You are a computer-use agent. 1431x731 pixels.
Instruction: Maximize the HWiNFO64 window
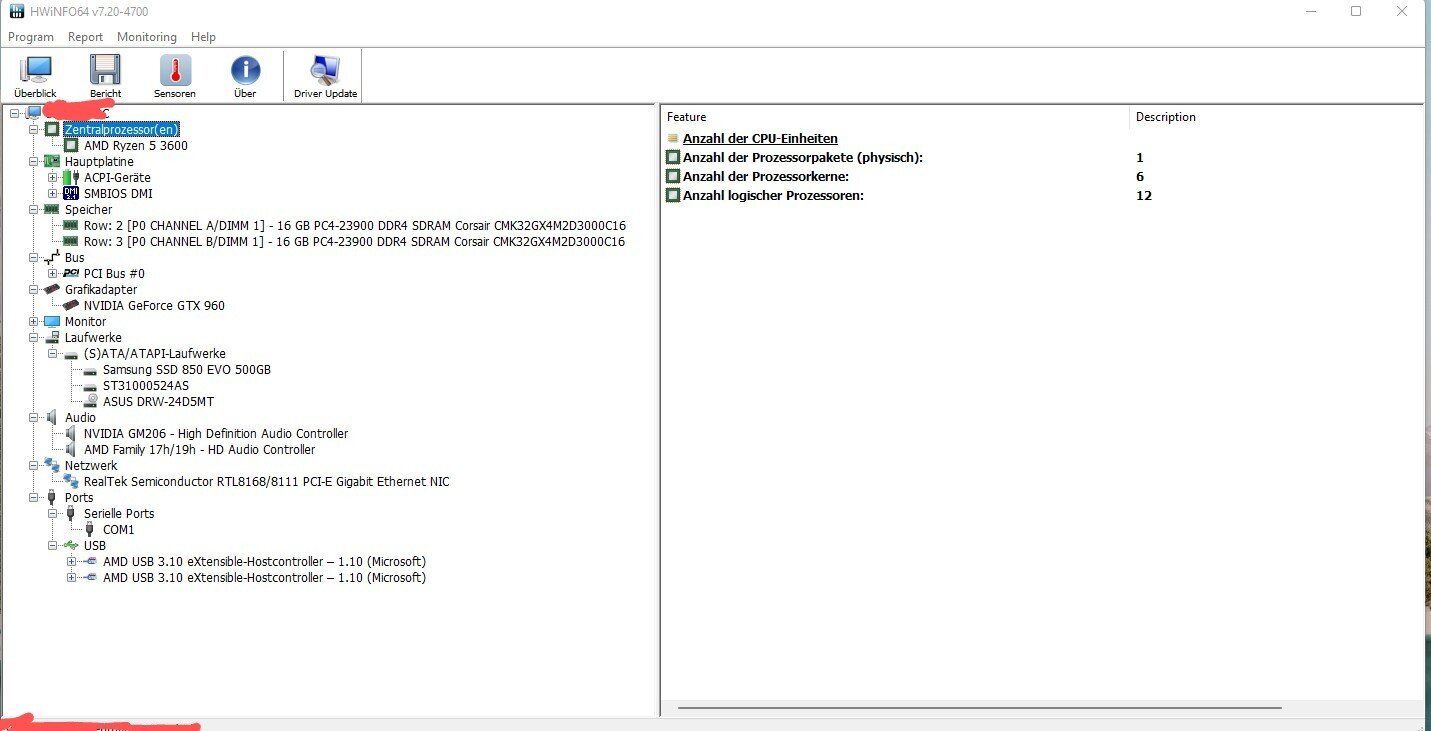pyautogui.click(x=1356, y=11)
